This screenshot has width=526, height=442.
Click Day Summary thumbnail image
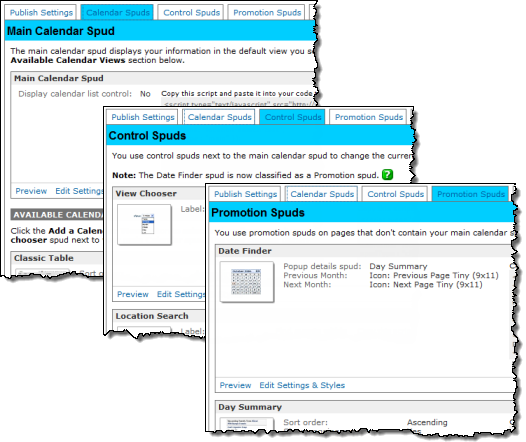point(247,423)
